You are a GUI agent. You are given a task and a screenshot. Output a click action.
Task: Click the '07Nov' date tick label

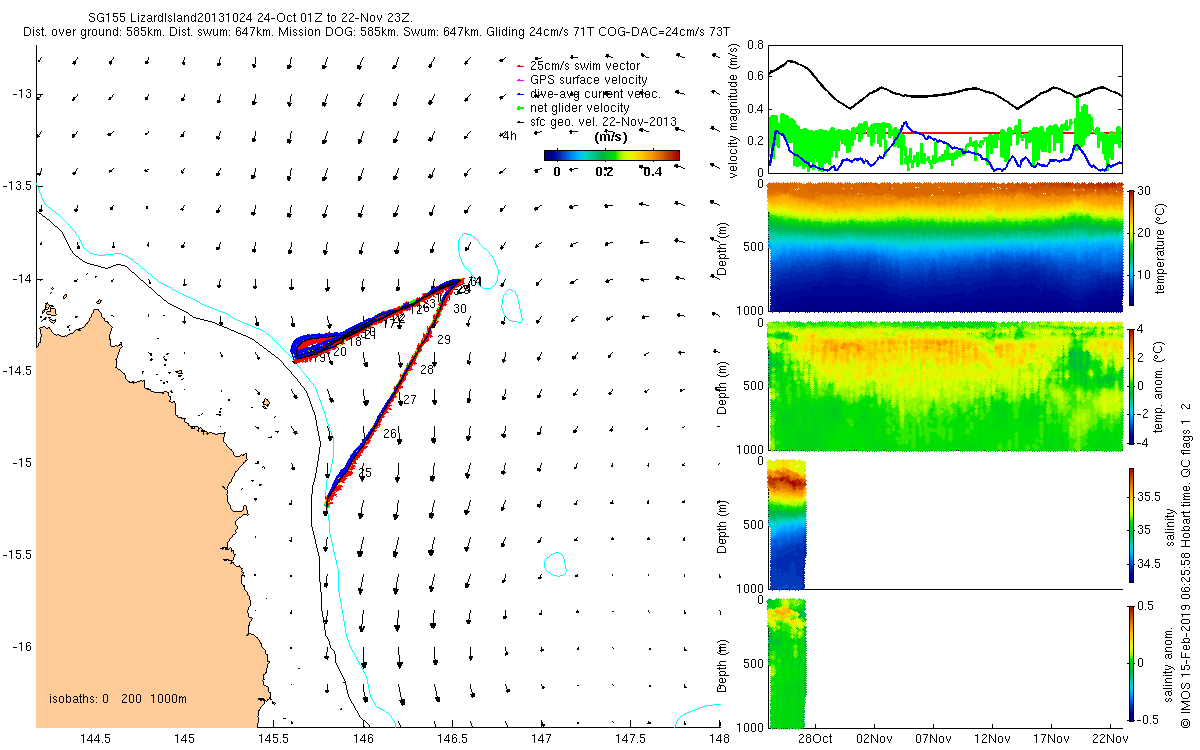coord(934,738)
